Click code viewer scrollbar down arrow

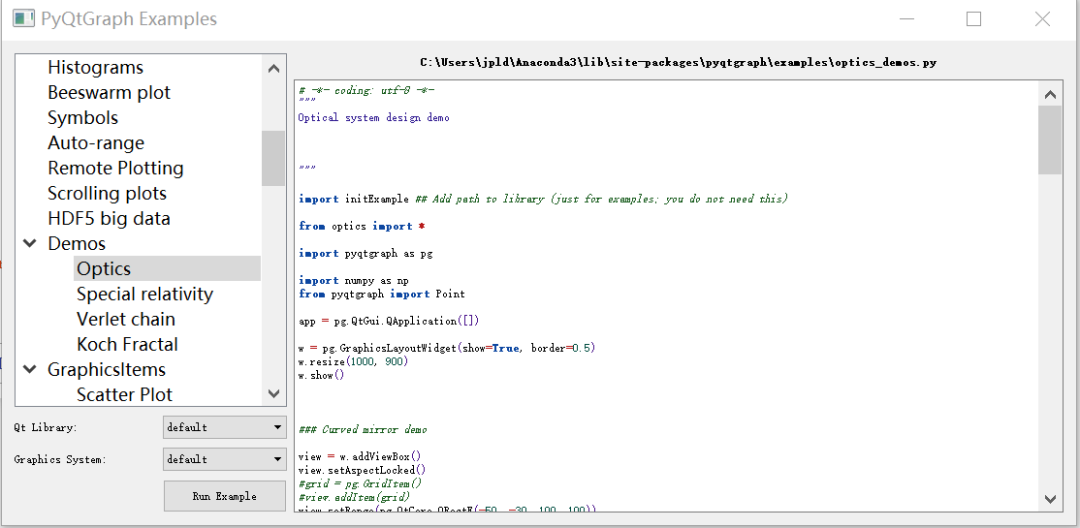pyautogui.click(x=1050, y=498)
